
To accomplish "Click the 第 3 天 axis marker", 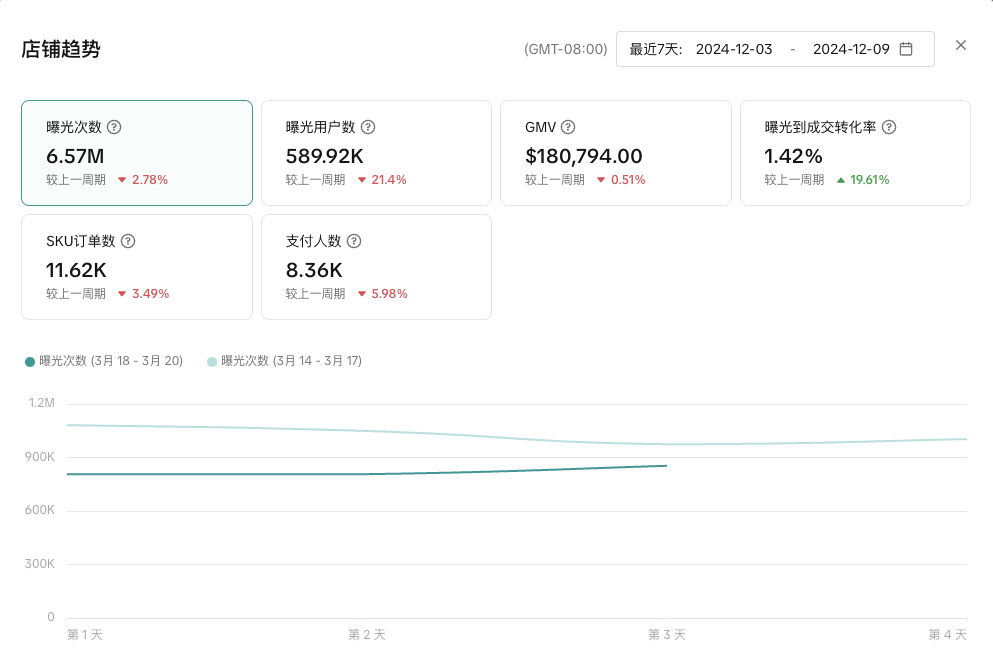I will tap(667, 634).
